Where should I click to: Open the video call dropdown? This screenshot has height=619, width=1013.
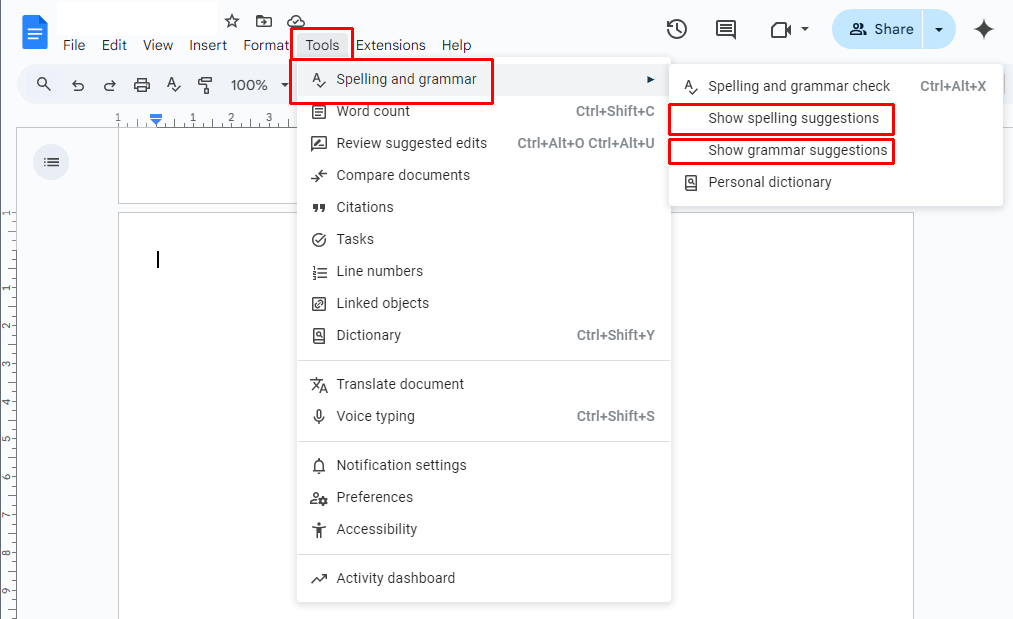790,29
